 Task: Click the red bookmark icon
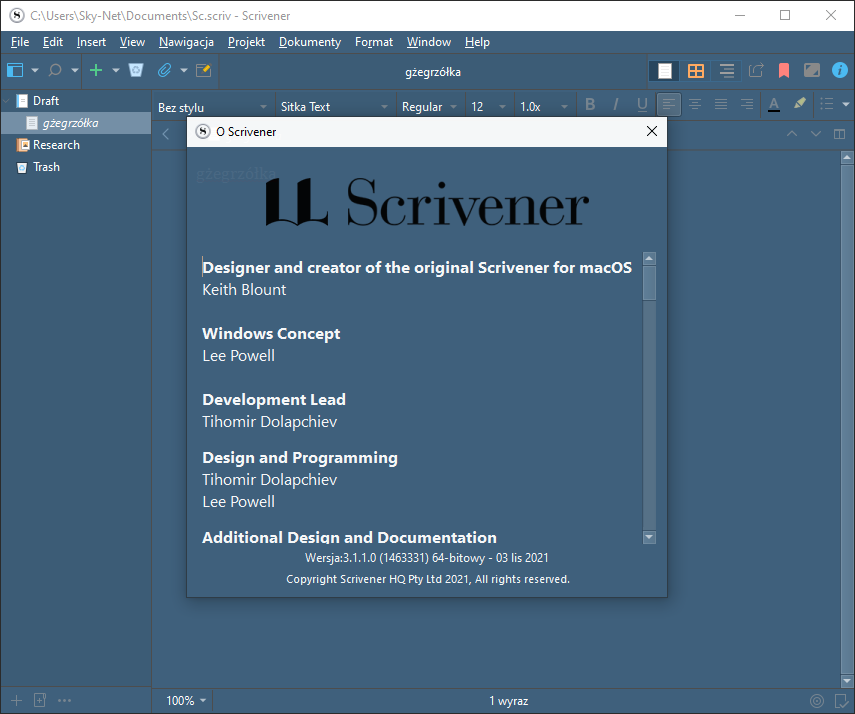(784, 70)
